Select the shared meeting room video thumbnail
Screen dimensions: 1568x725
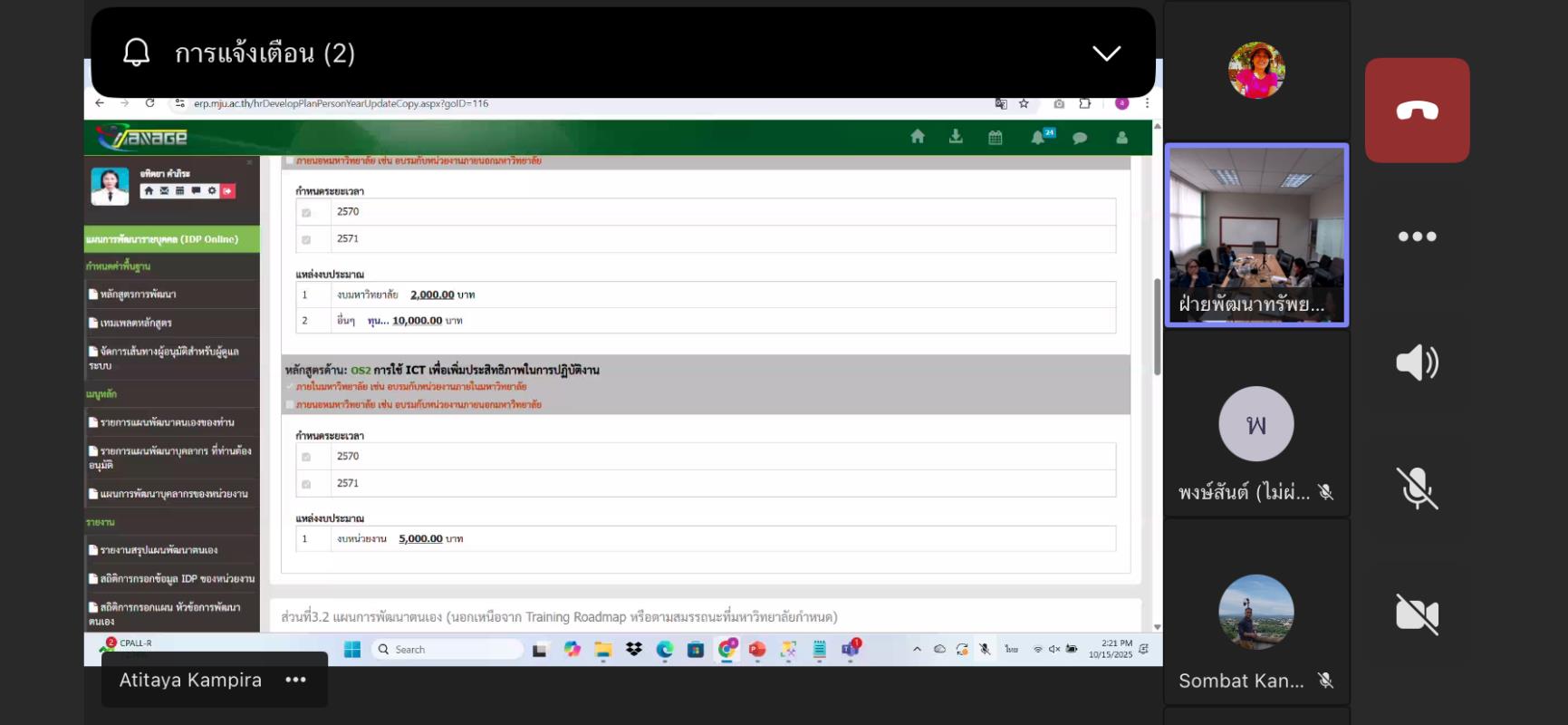[1256, 235]
